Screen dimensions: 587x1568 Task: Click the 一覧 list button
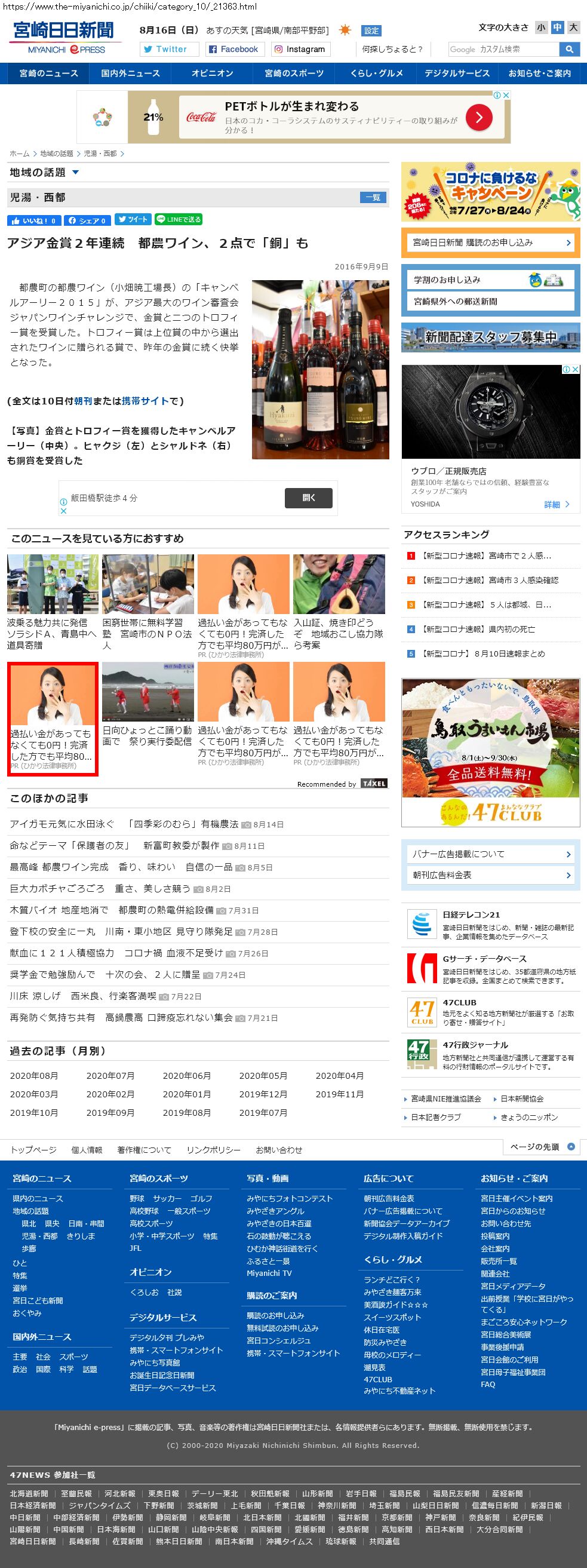tap(373, 197)
